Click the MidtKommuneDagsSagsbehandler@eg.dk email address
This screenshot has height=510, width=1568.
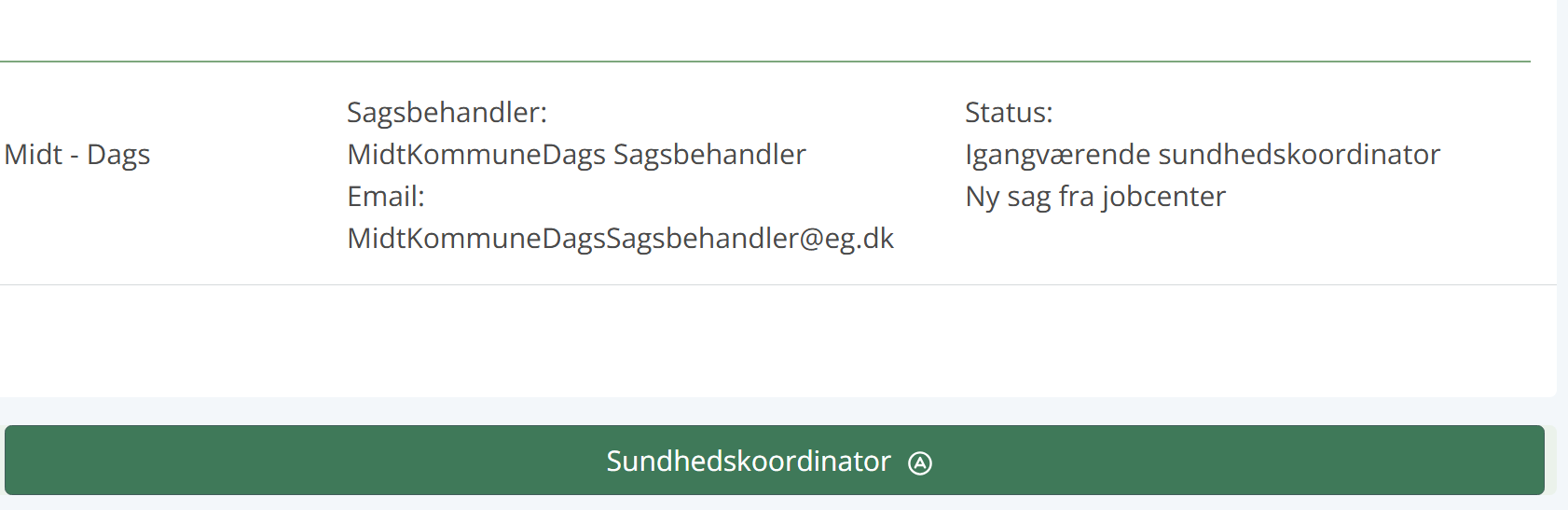(x=620, y=239)
